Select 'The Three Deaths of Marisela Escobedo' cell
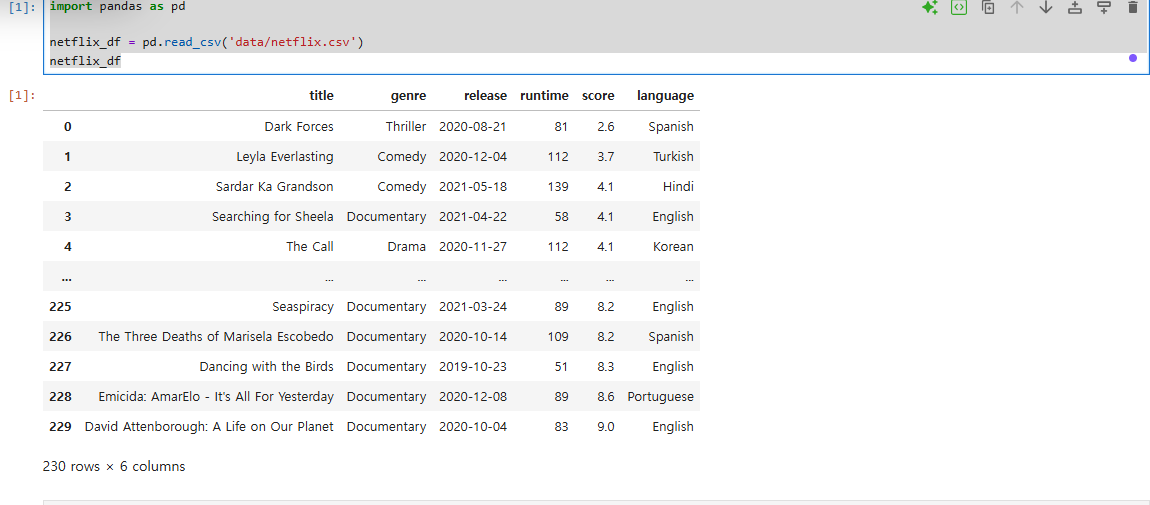The width and height of the screenshot is (1150, 505). click(216, 337)
